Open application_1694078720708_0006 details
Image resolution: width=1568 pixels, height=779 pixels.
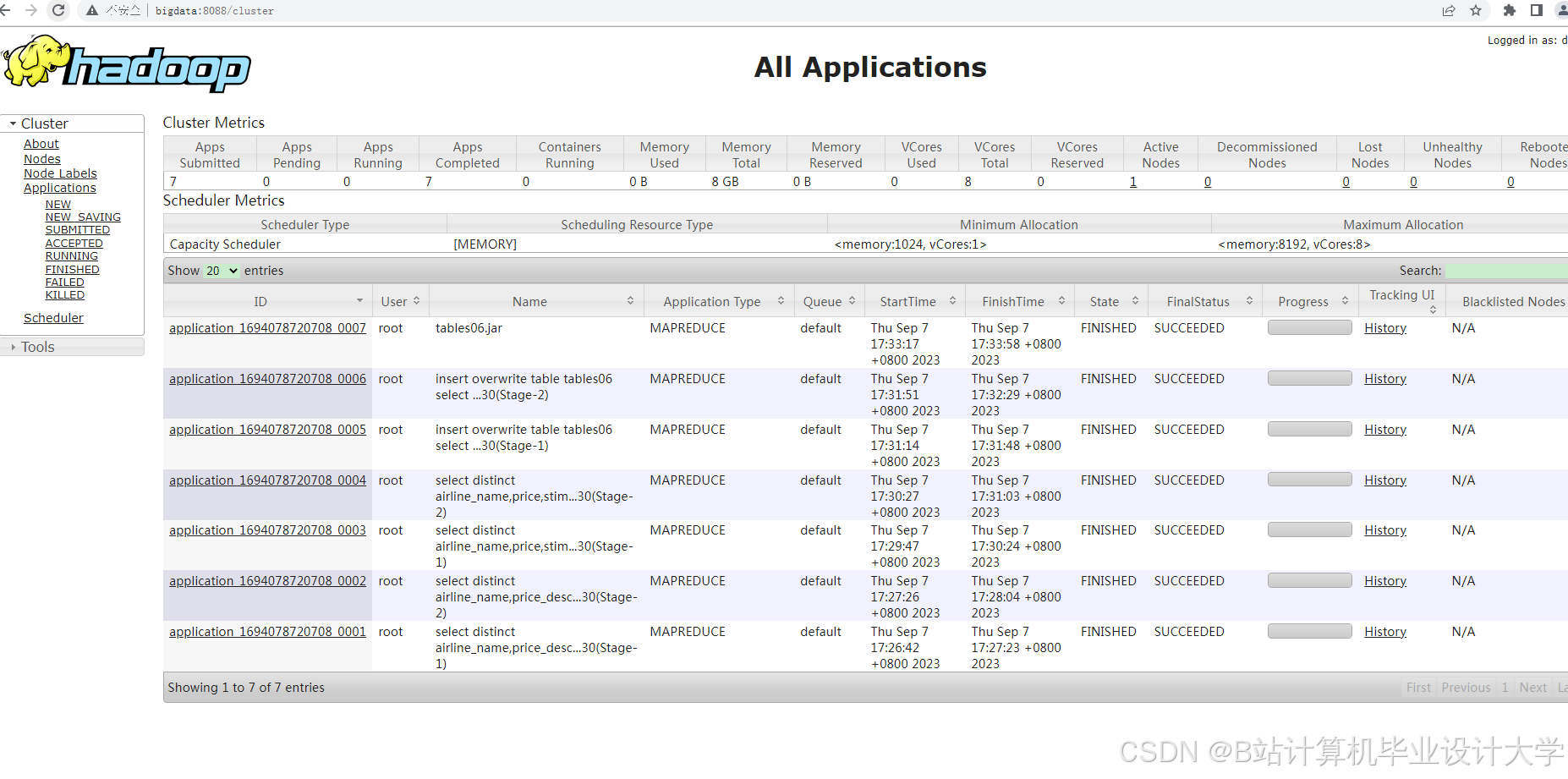pos(267,379)
